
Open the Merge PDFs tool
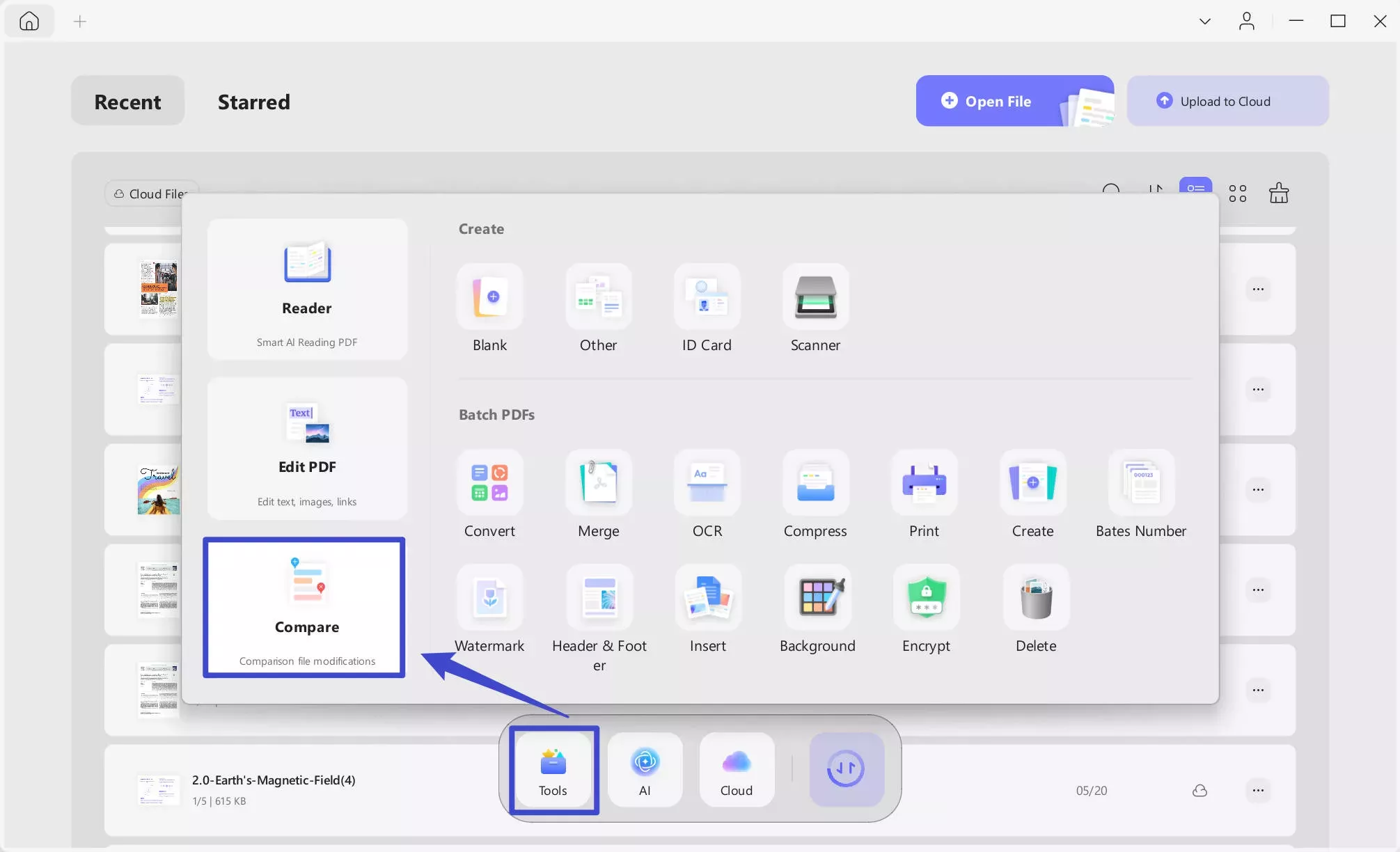coord(598,483)
